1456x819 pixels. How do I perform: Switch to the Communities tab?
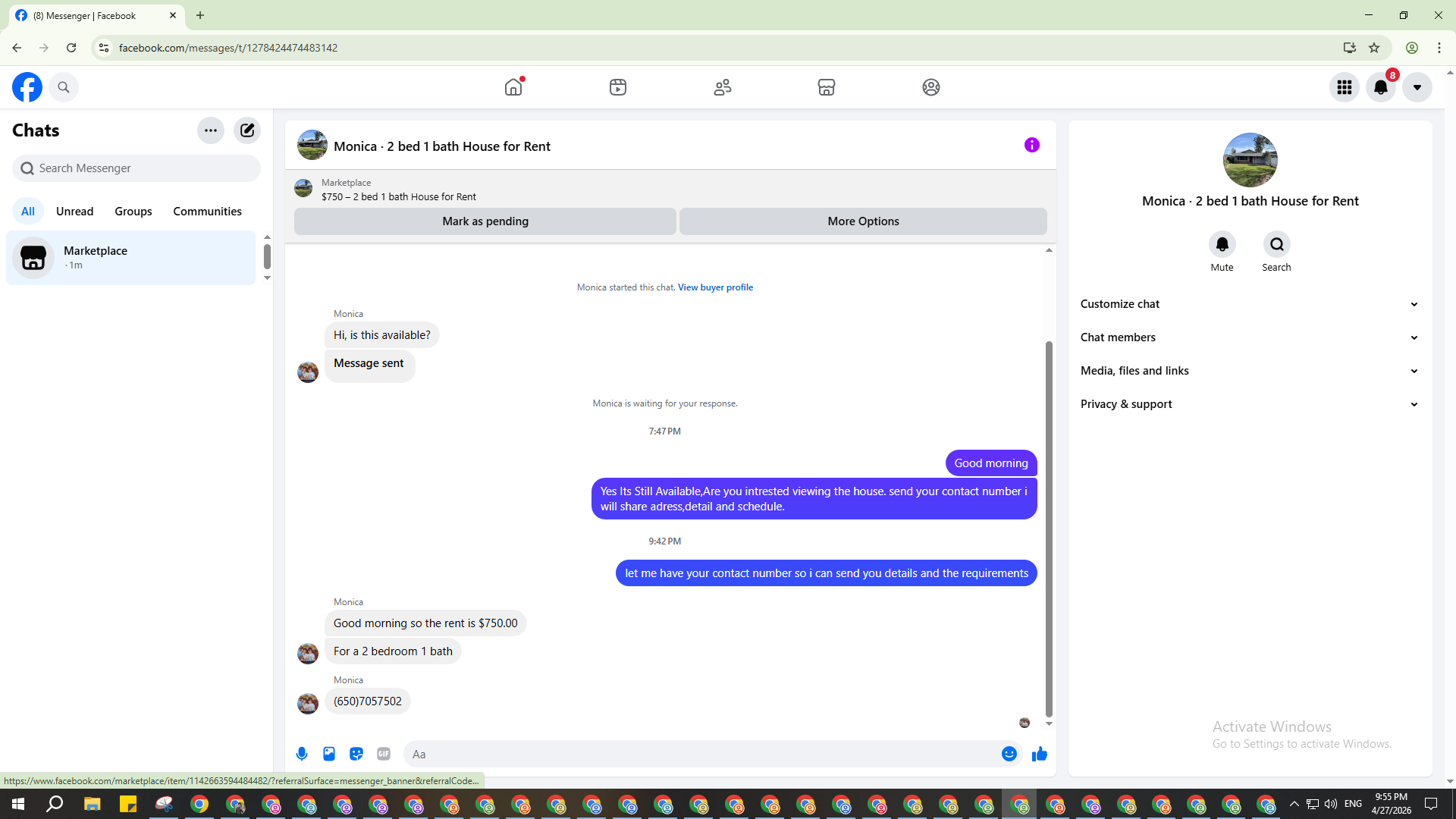pos(207,212)
